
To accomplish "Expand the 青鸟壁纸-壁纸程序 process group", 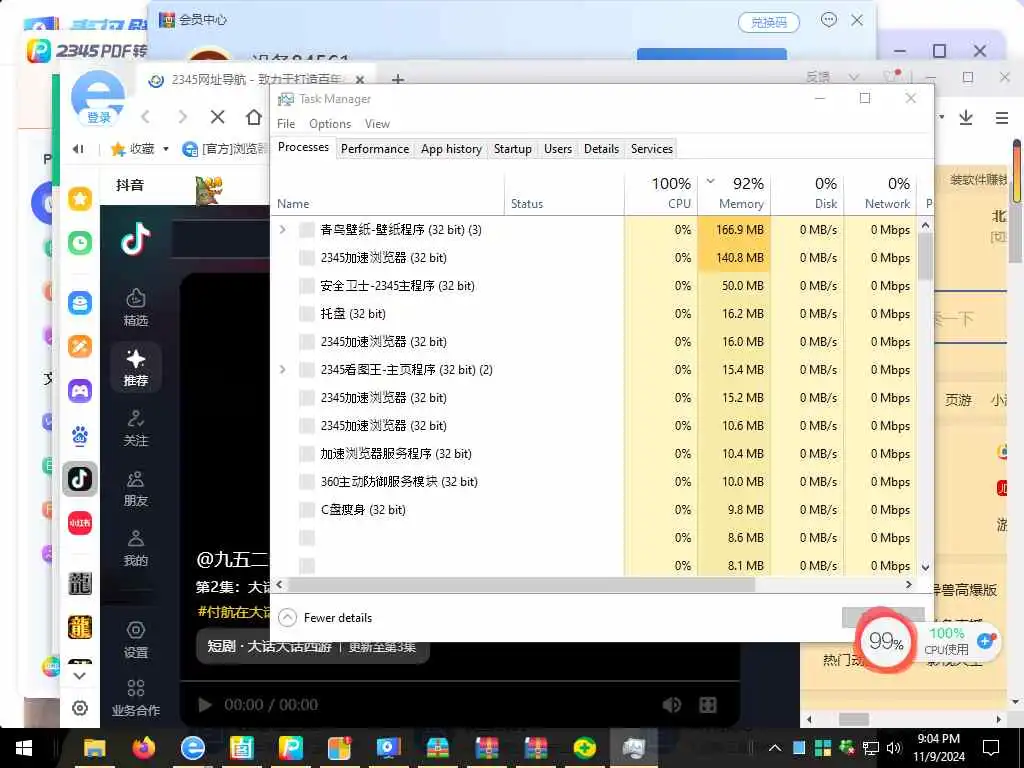I will click(283, 229).
